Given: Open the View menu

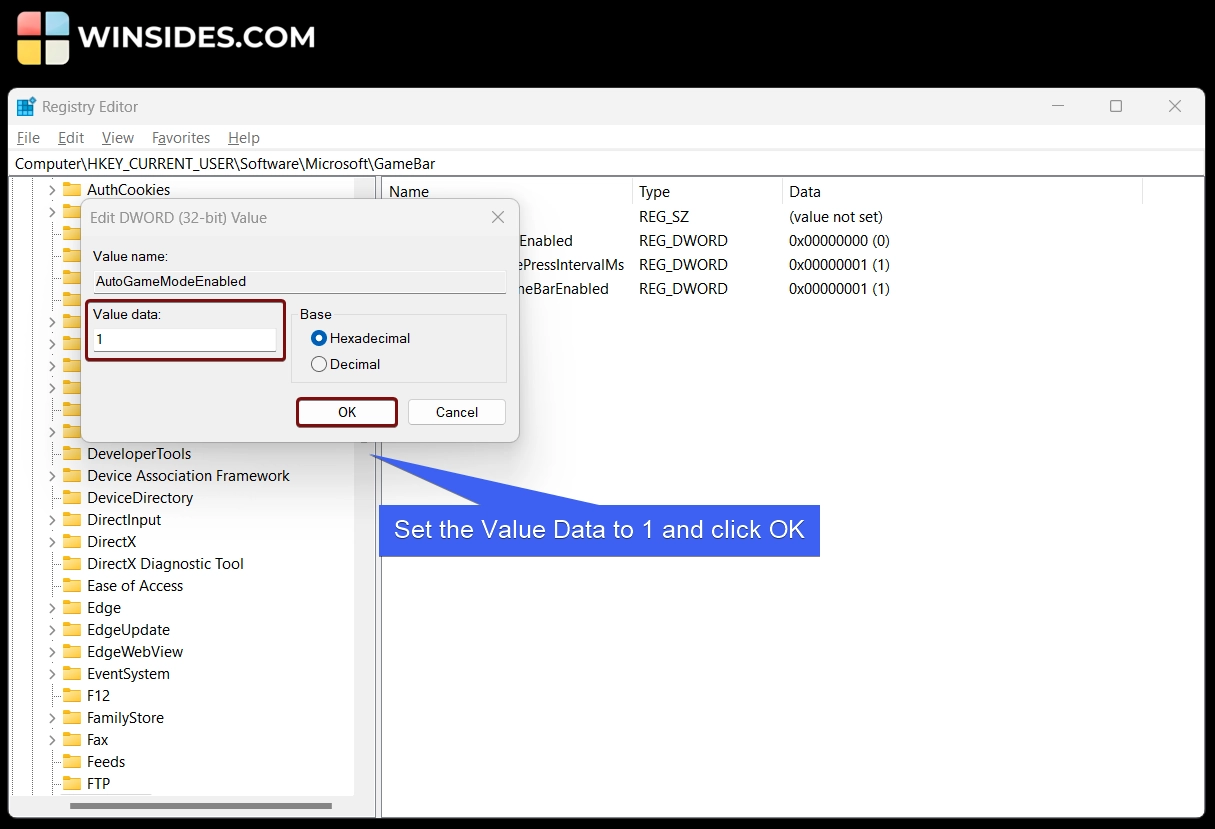Looking at the screenshot, I should click(118, 138).
